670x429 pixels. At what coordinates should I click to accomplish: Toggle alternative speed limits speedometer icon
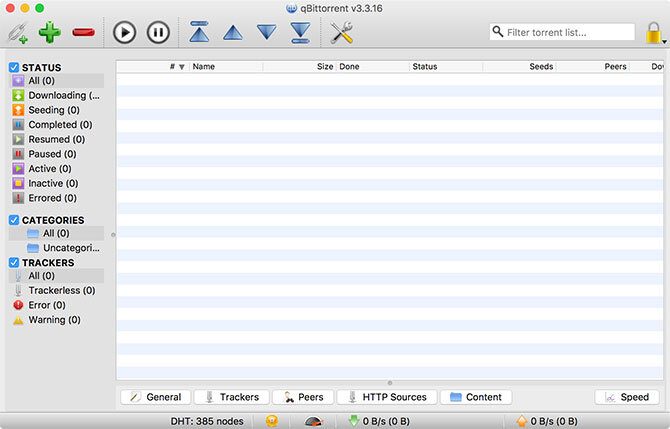[x=314, y=422]
